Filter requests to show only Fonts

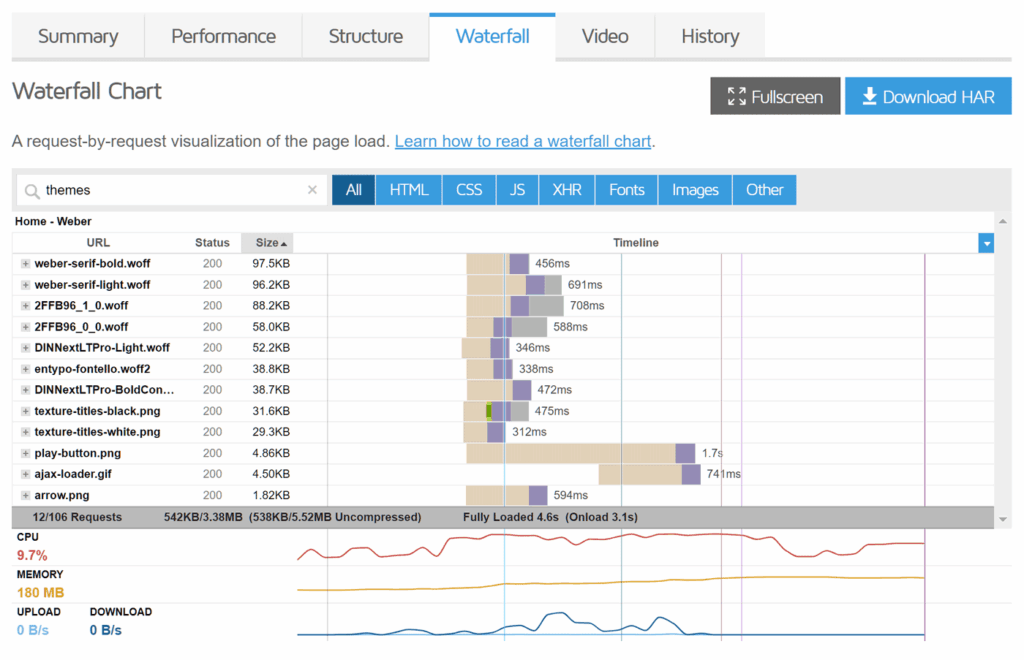pos(625,189)
